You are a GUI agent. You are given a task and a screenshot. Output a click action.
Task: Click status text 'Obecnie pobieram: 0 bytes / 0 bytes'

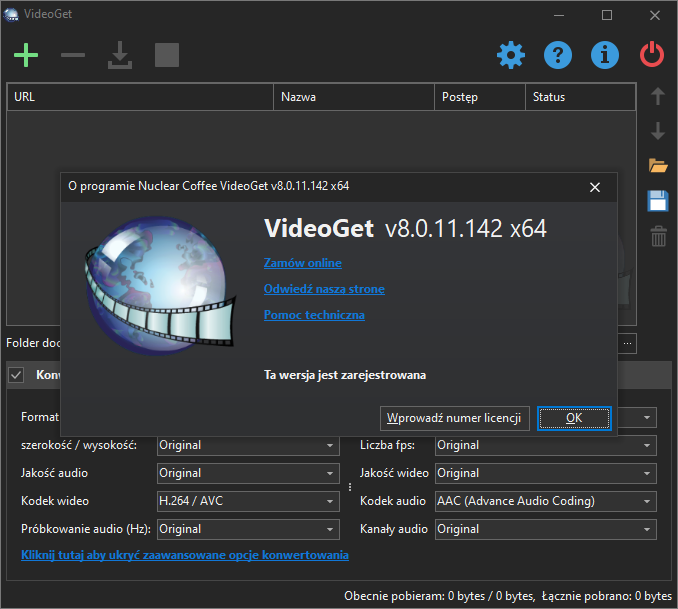tap(439, 596)
